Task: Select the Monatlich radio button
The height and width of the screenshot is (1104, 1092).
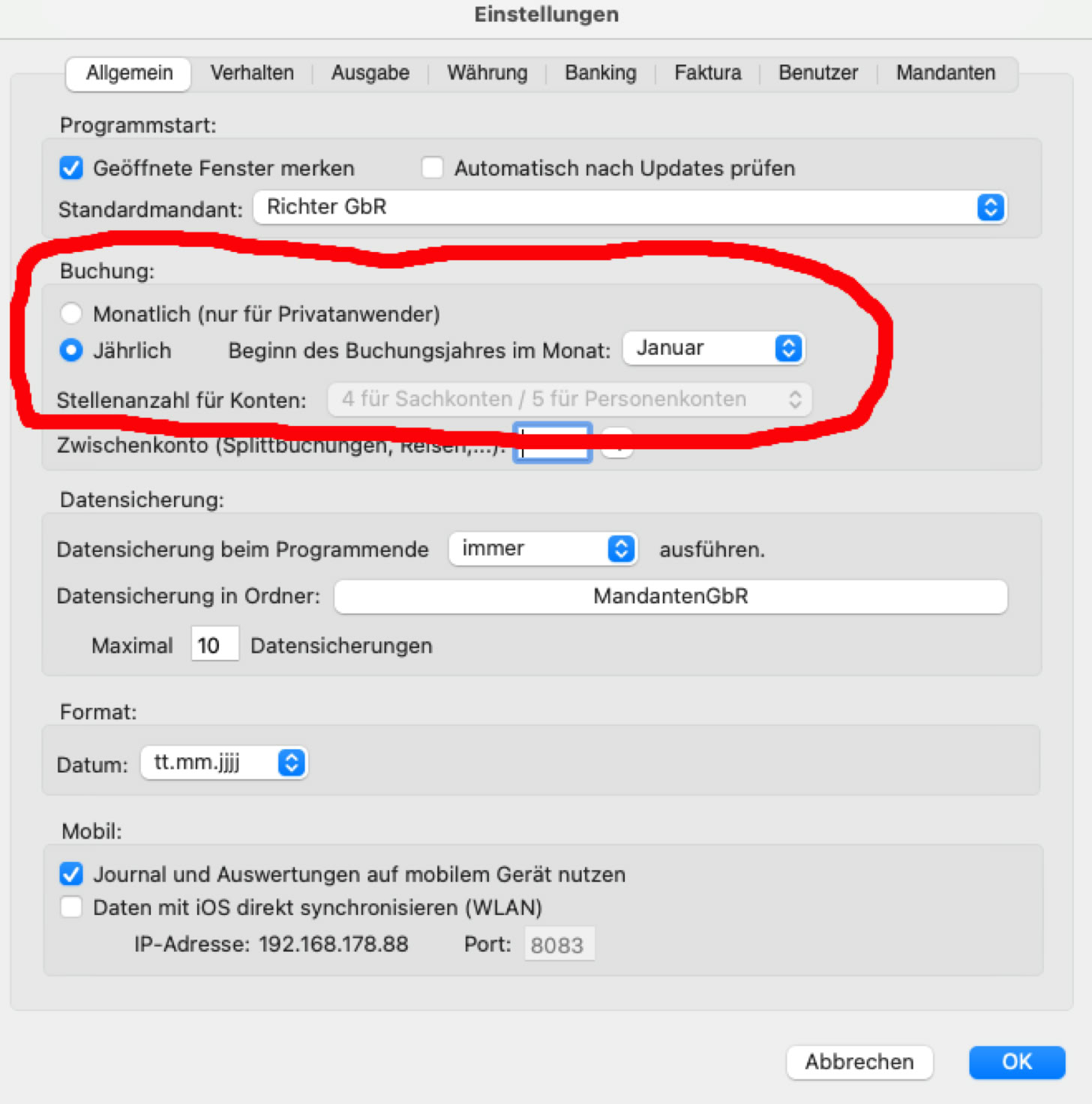Action: pyautogui.click(x=71, y=313)
